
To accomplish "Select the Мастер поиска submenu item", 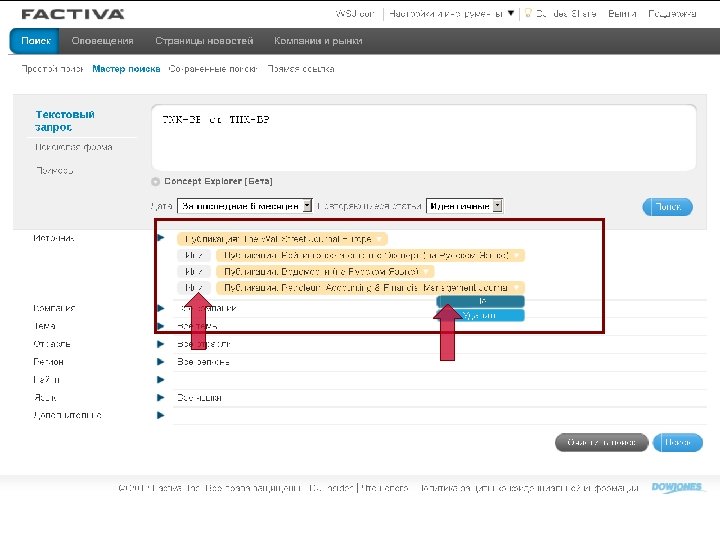I will click(x=126, y=69).
